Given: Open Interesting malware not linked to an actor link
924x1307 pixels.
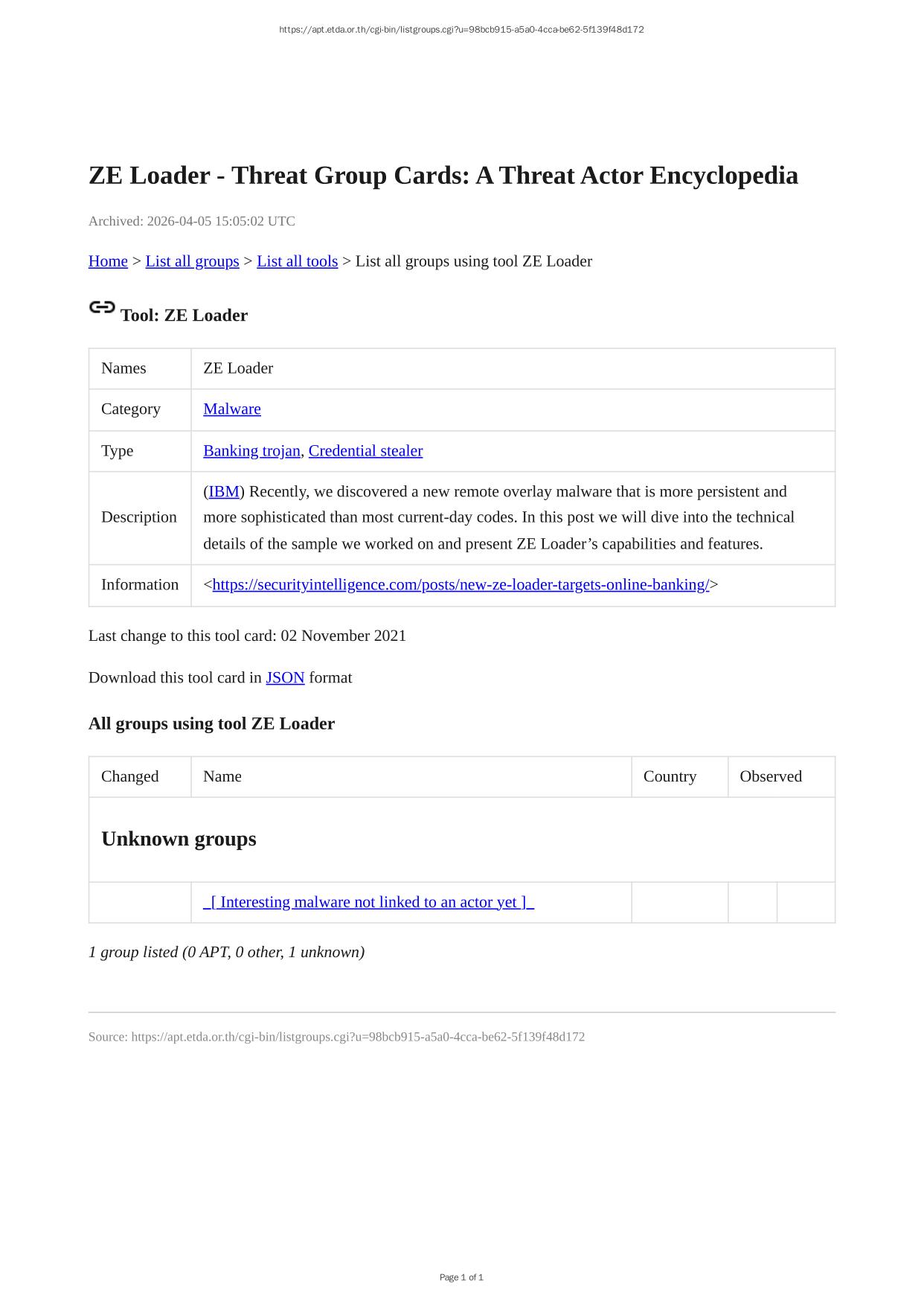Looking at the screenshot, I should coord(368,902).
